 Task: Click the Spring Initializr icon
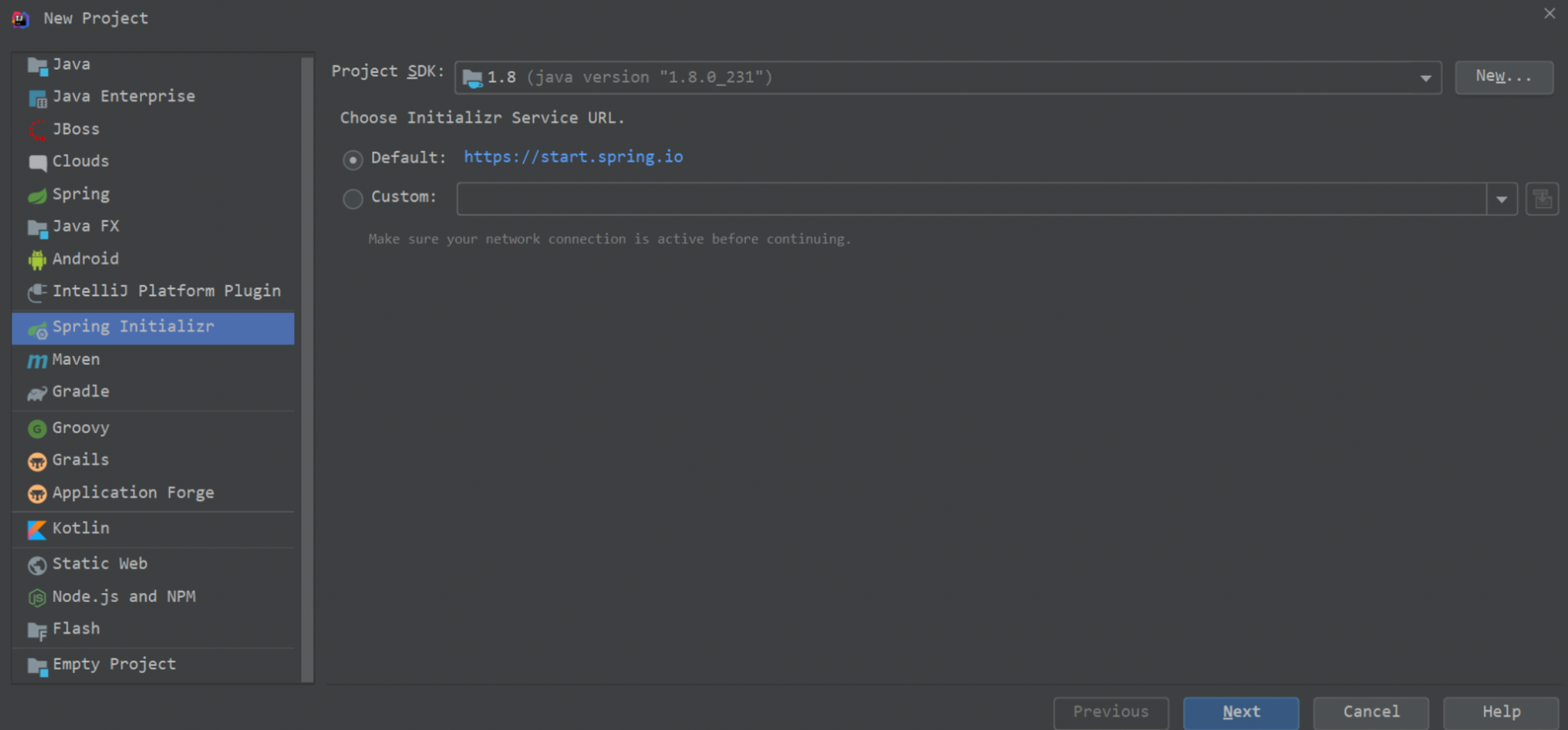[x=37, y=329]
